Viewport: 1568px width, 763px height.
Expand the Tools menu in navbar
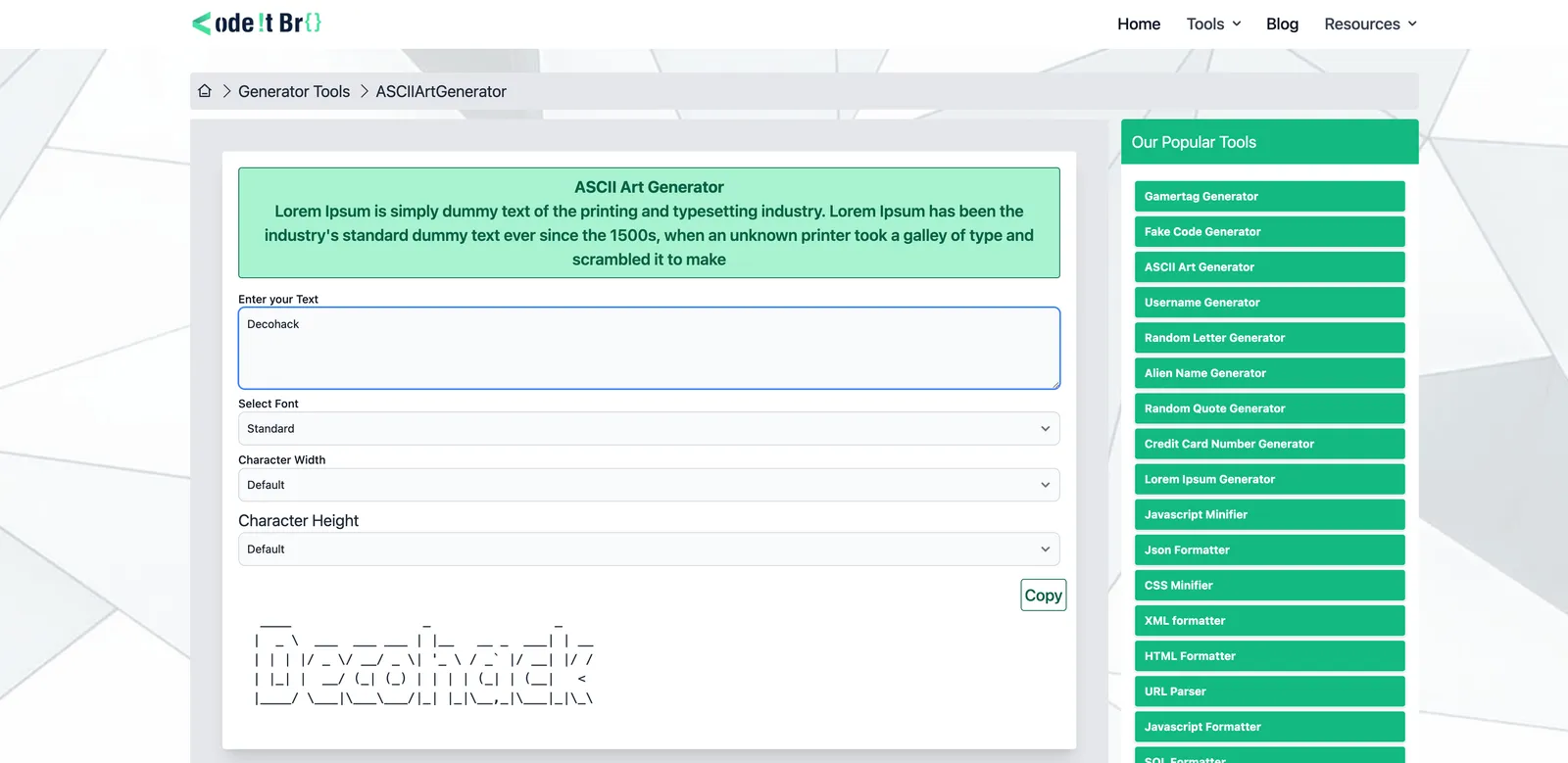click(x=1213, y=24)
